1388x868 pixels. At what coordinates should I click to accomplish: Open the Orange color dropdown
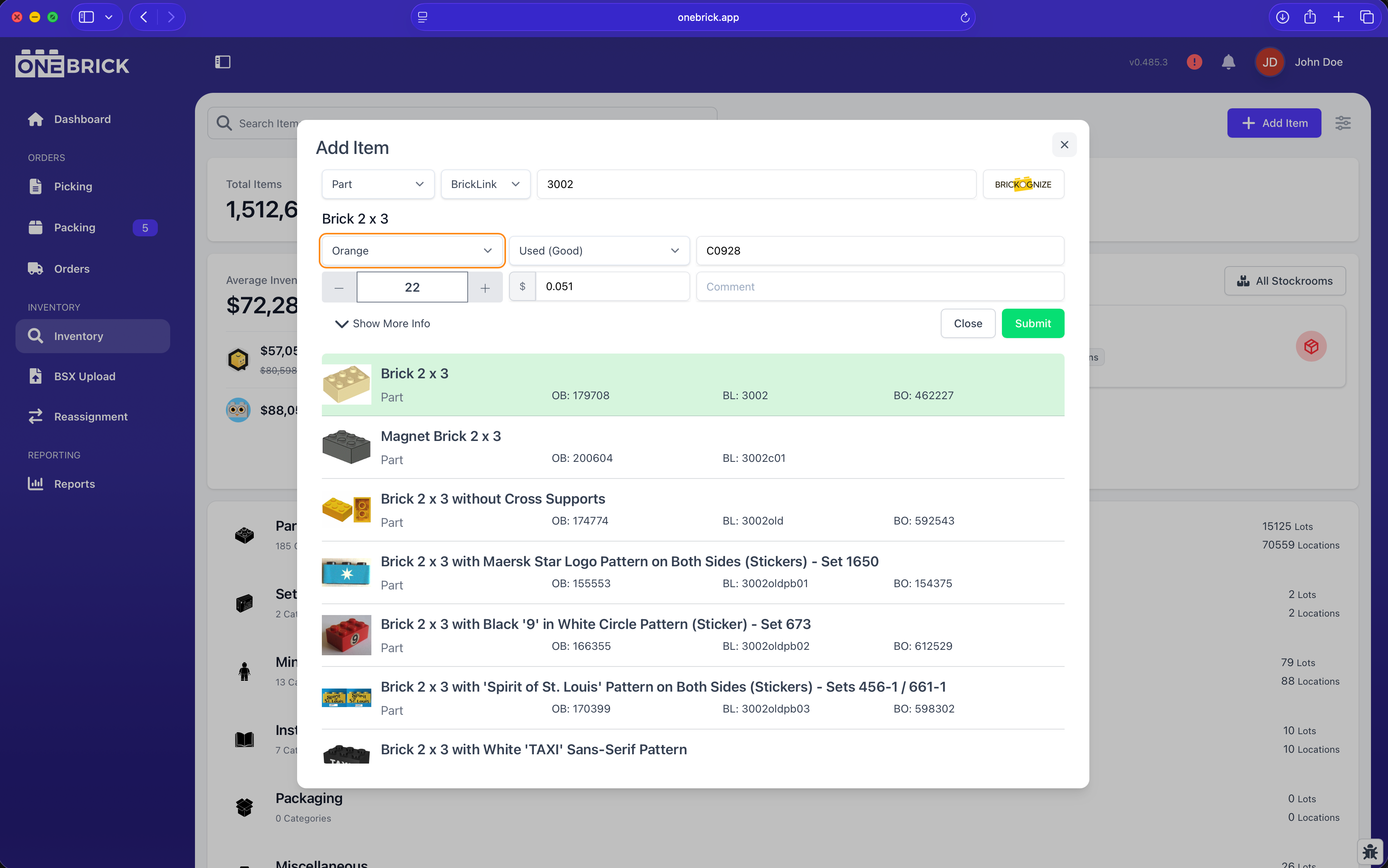412,251
